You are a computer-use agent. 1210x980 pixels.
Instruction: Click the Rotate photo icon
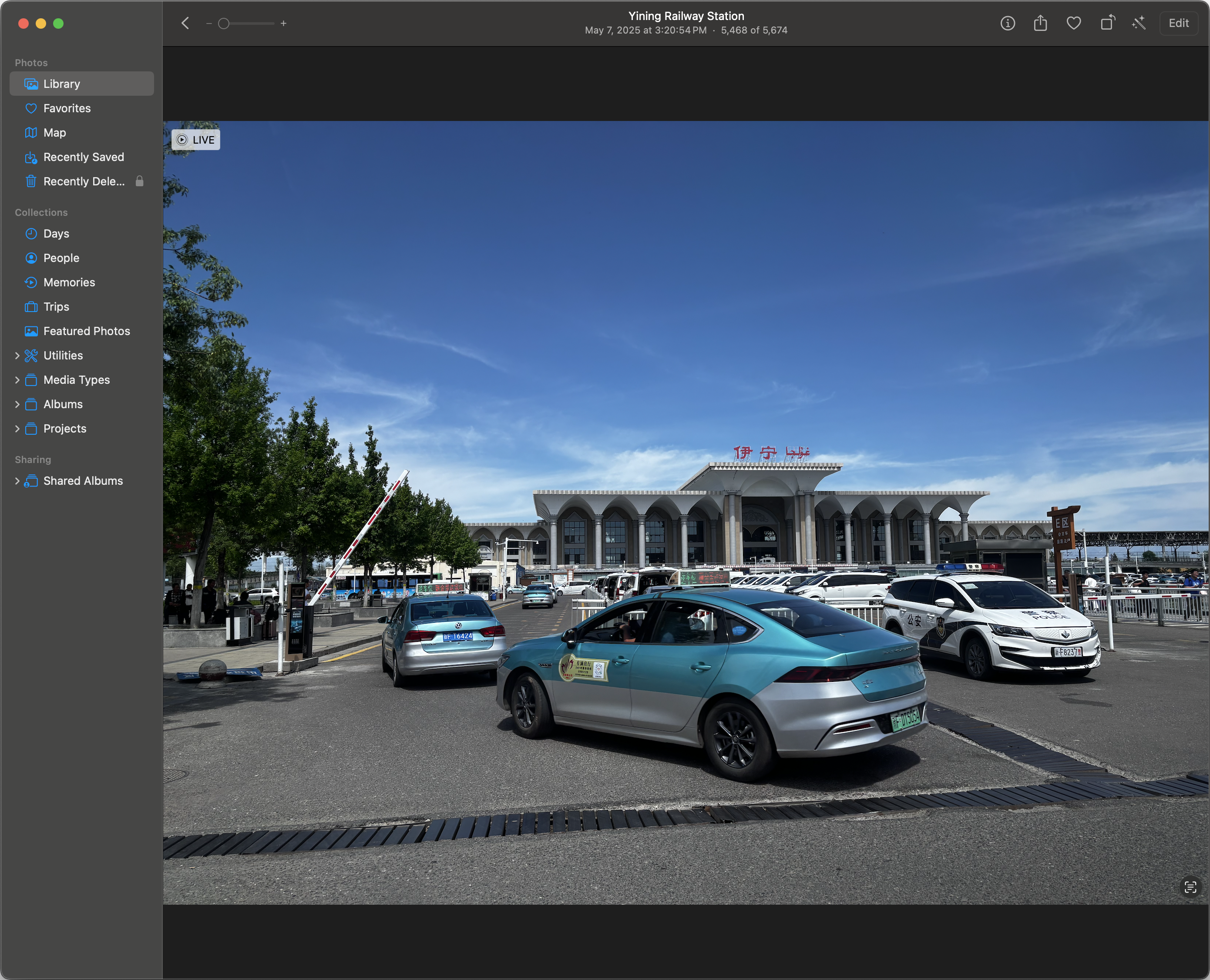pos(1107,23)
